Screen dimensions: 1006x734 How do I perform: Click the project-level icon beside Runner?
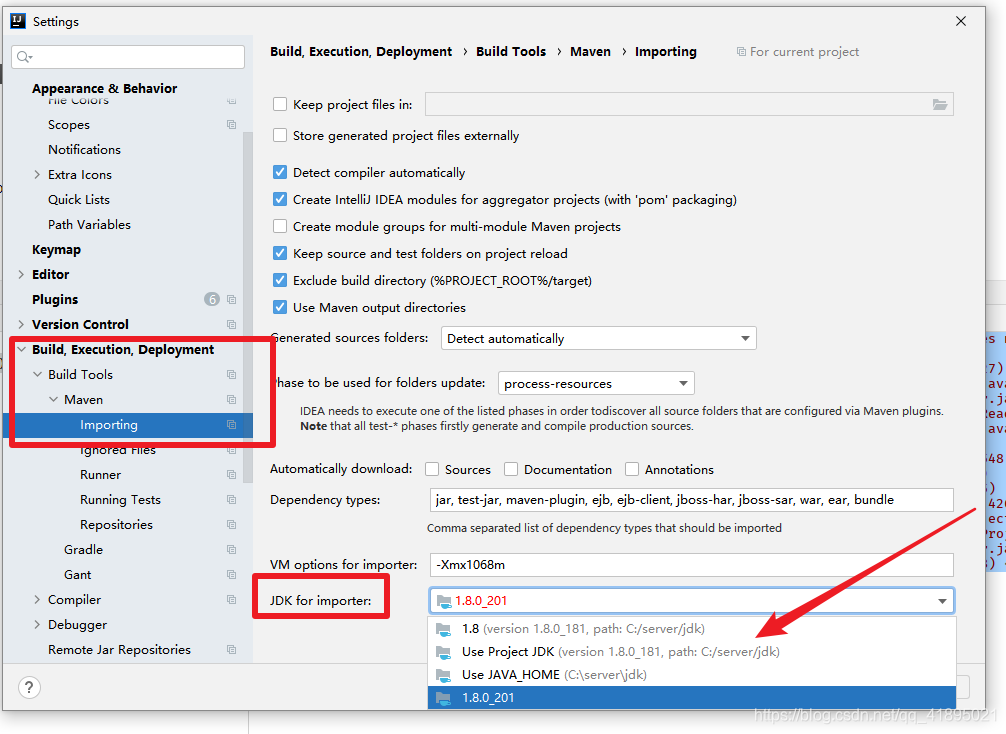pyautogui.click(x=232, y=475)
